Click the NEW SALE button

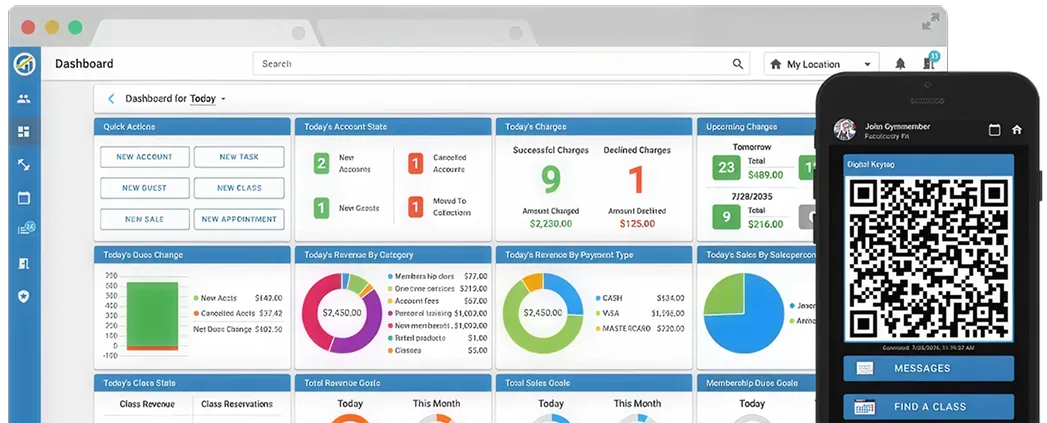pos(145,219)
